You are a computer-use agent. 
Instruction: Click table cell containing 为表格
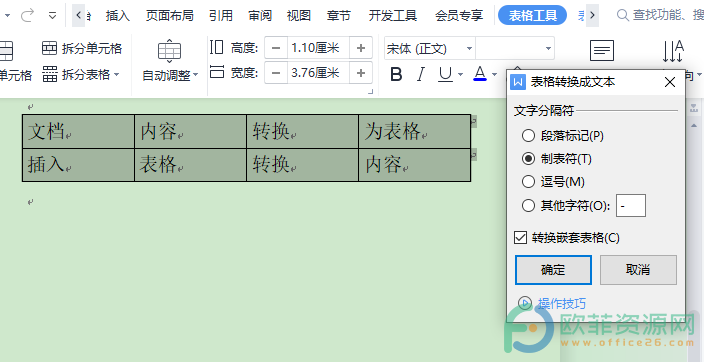pyautogui.click(x=414, y=131)
